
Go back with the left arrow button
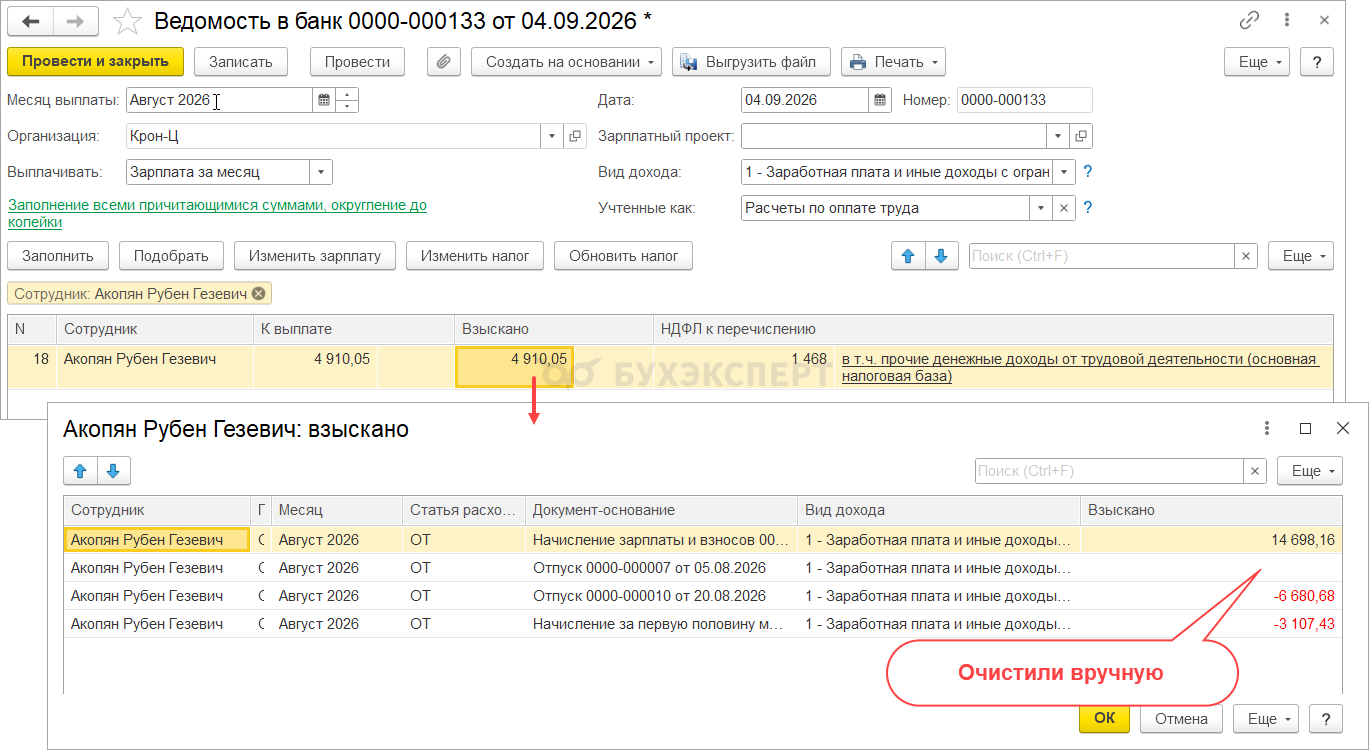point(30,21)
